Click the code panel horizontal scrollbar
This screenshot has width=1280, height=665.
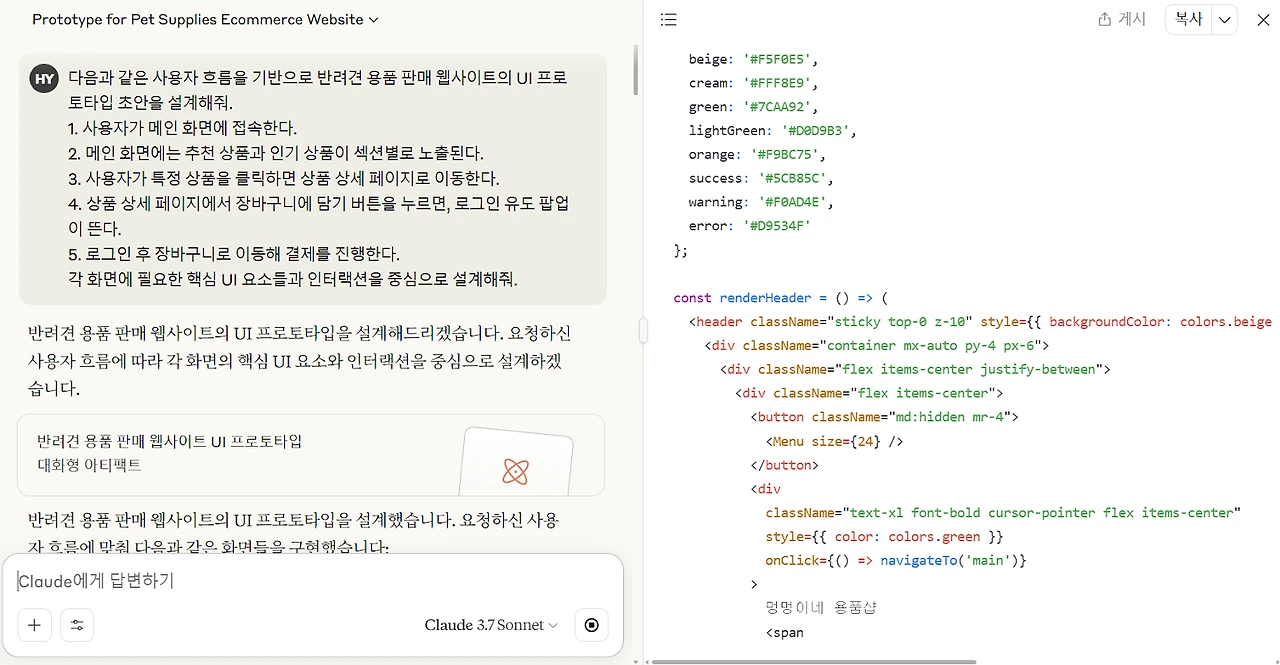(813, 661)
